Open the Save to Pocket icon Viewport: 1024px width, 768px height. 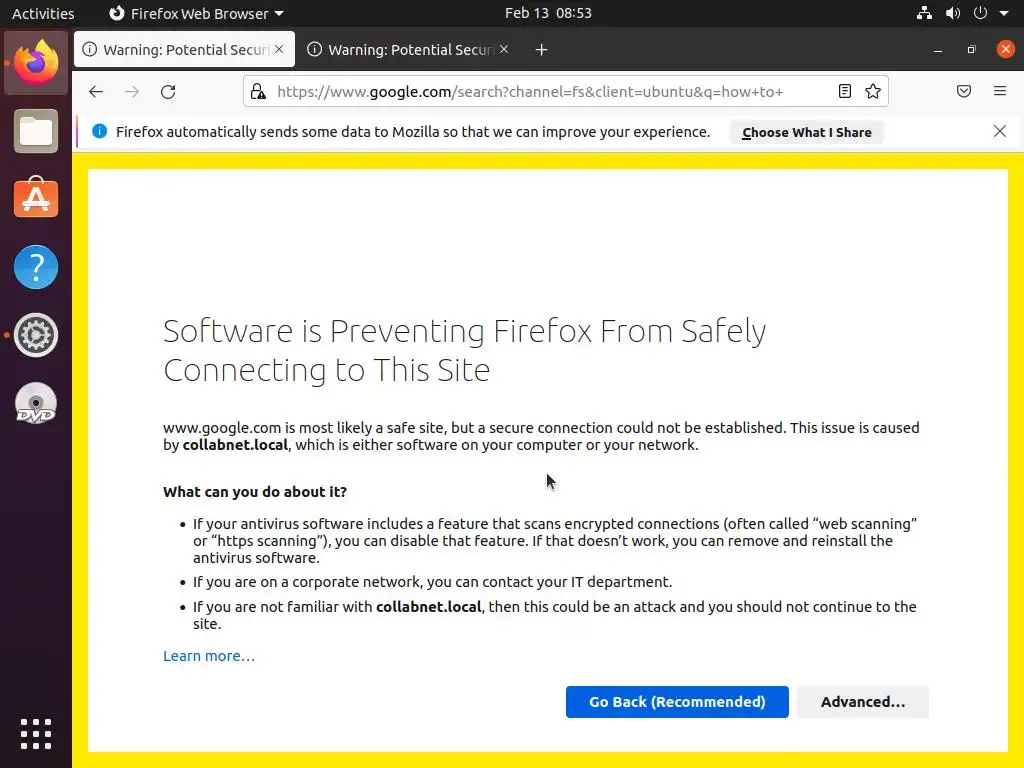click(x=964, y=92)
